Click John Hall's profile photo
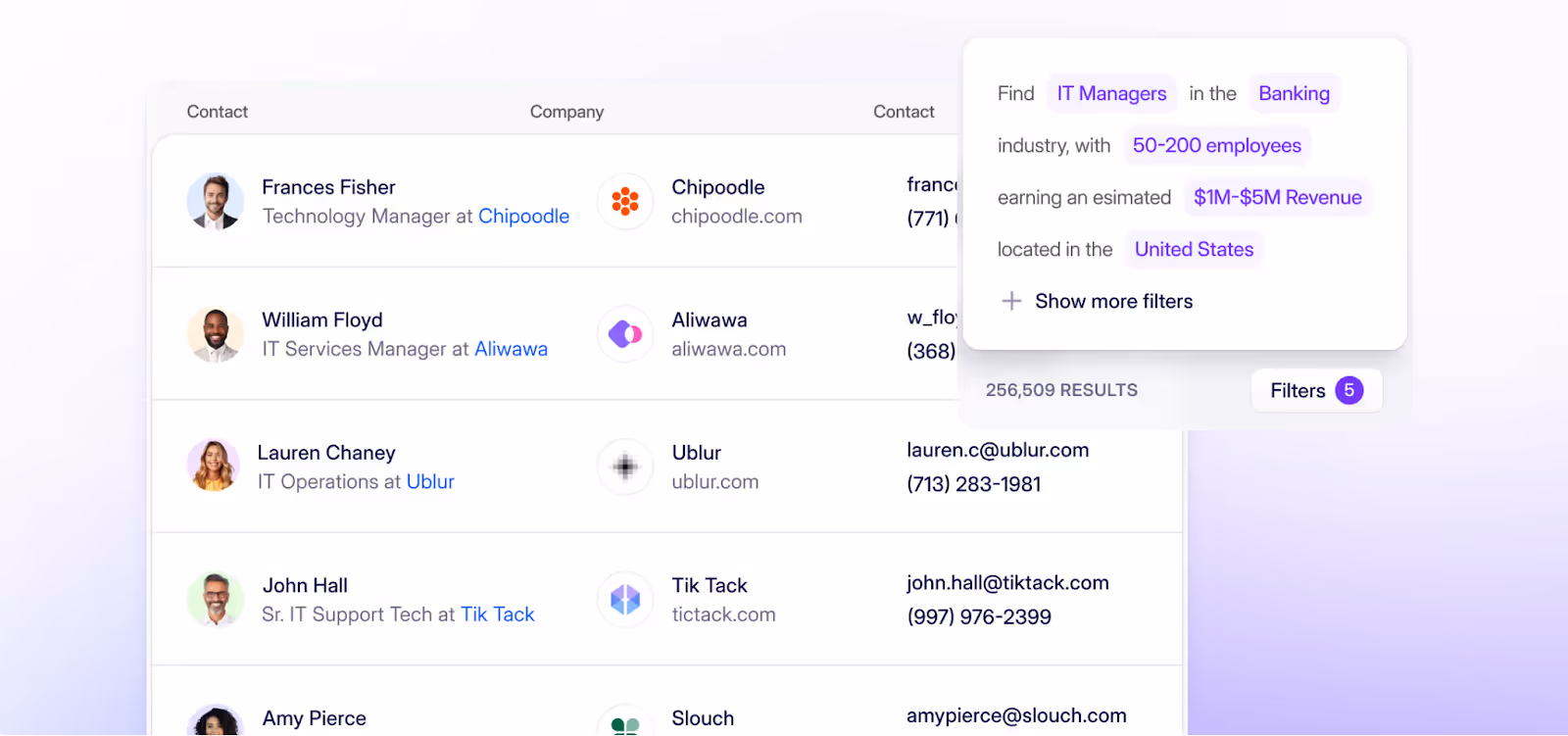 (216, 599)
